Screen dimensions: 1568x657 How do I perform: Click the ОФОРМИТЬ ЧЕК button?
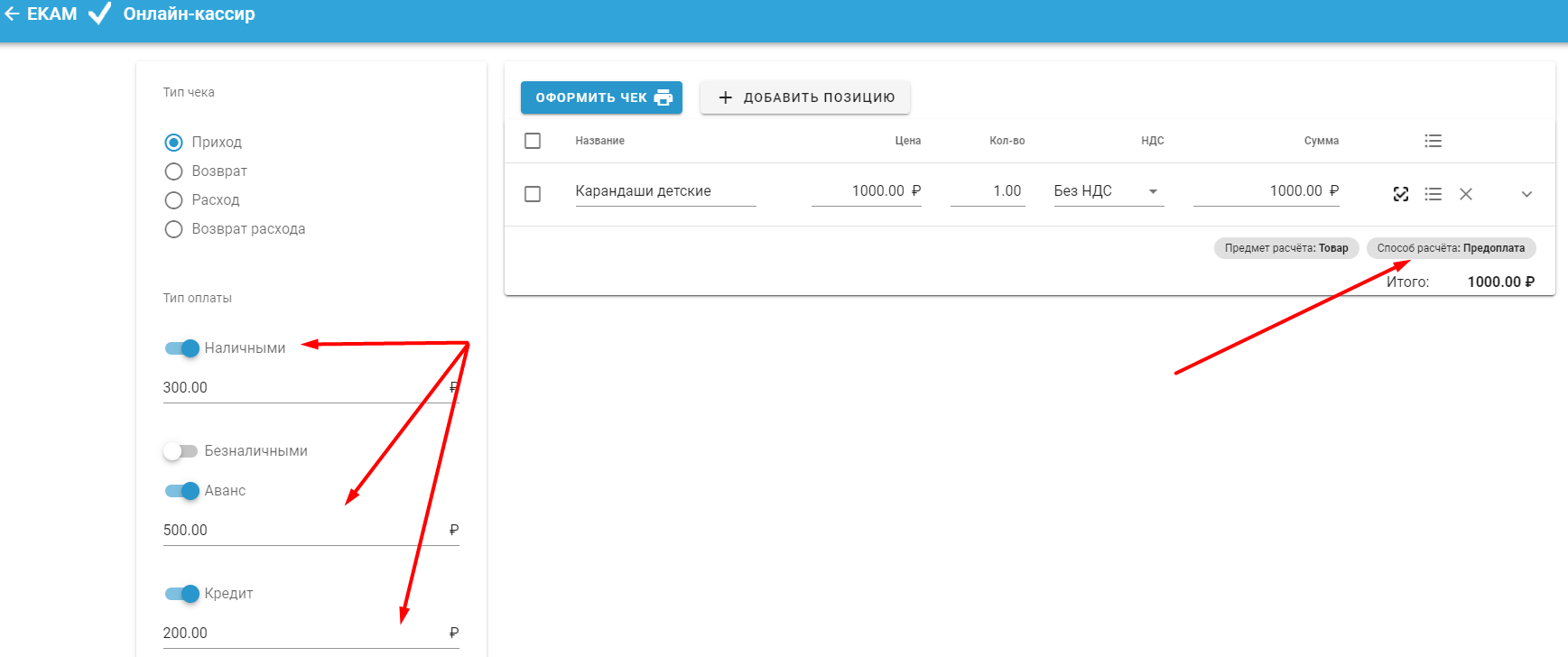click(601, 97)
